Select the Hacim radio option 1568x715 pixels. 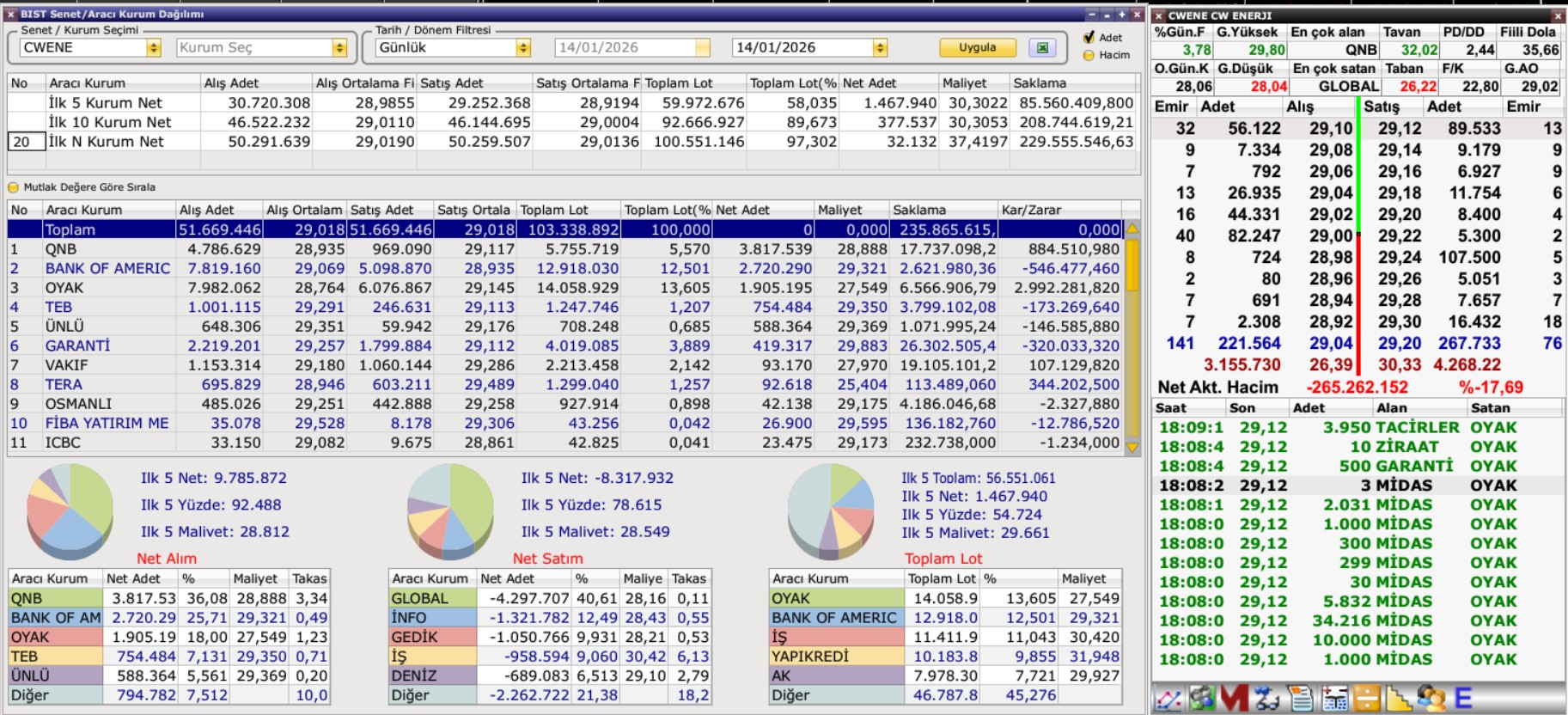click(1089, 55)
